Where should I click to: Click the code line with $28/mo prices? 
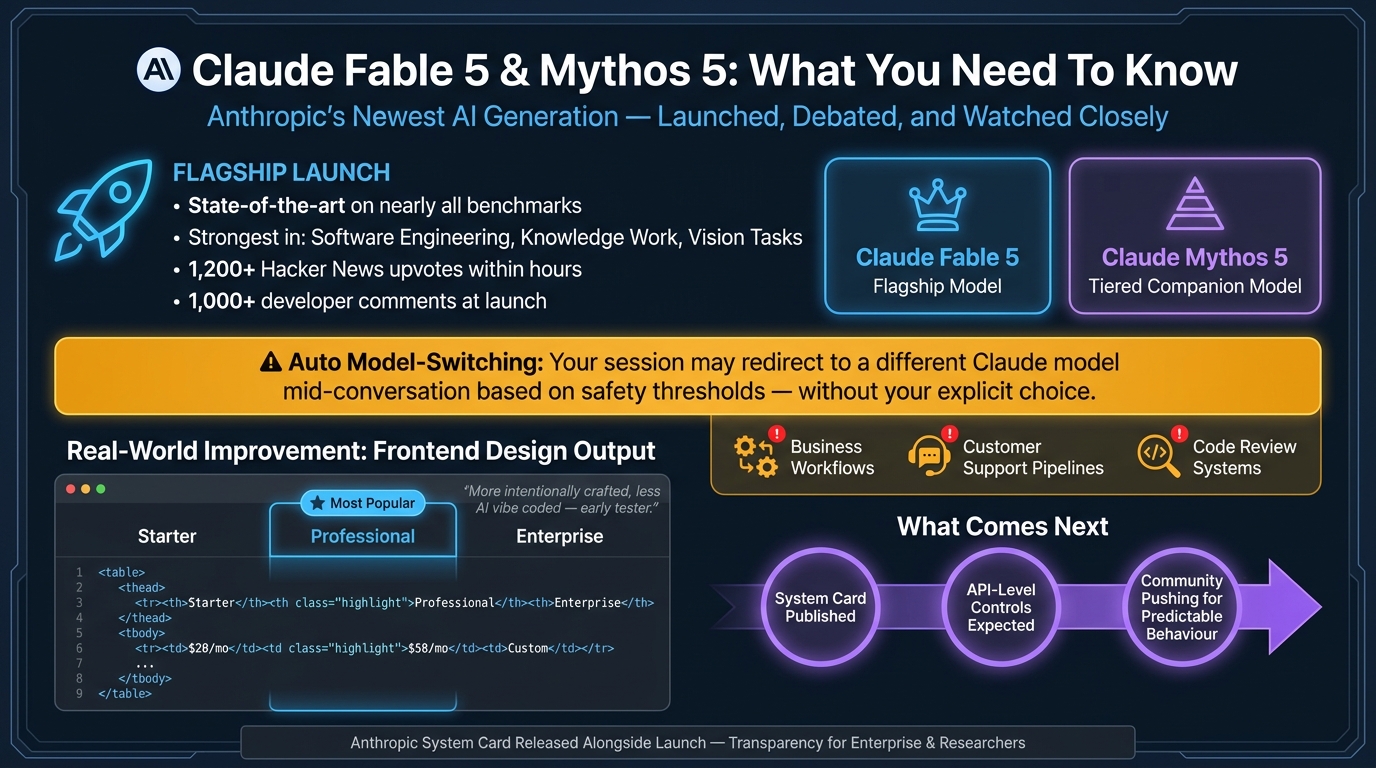tap(374, 648)
